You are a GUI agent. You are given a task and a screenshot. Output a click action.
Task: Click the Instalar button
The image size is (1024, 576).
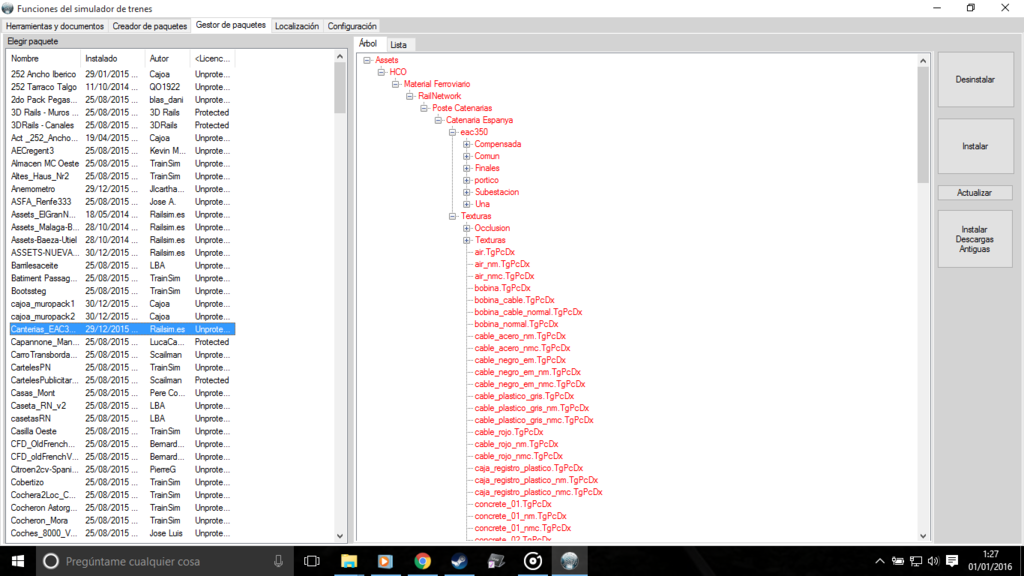pos(975,146)
